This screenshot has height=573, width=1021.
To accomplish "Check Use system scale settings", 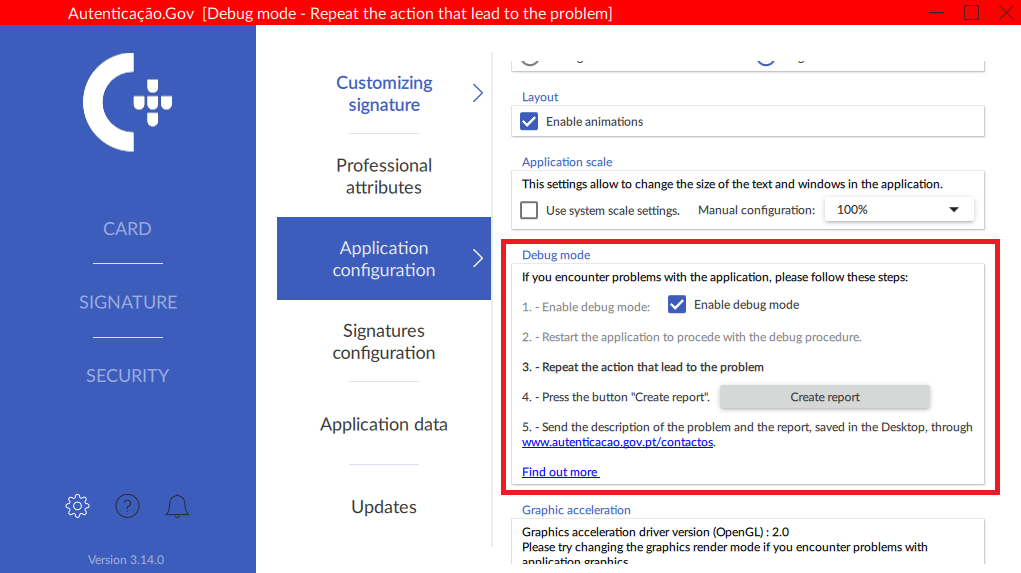I will pyautogui.click(x=530, y=210).
